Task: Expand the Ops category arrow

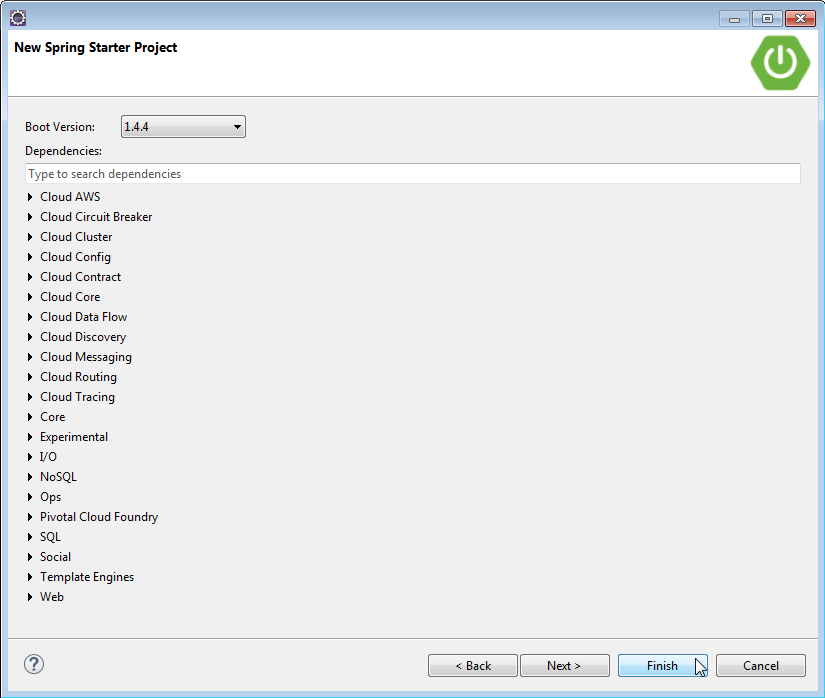Action: pyautogui.click(x=30, y=497)
